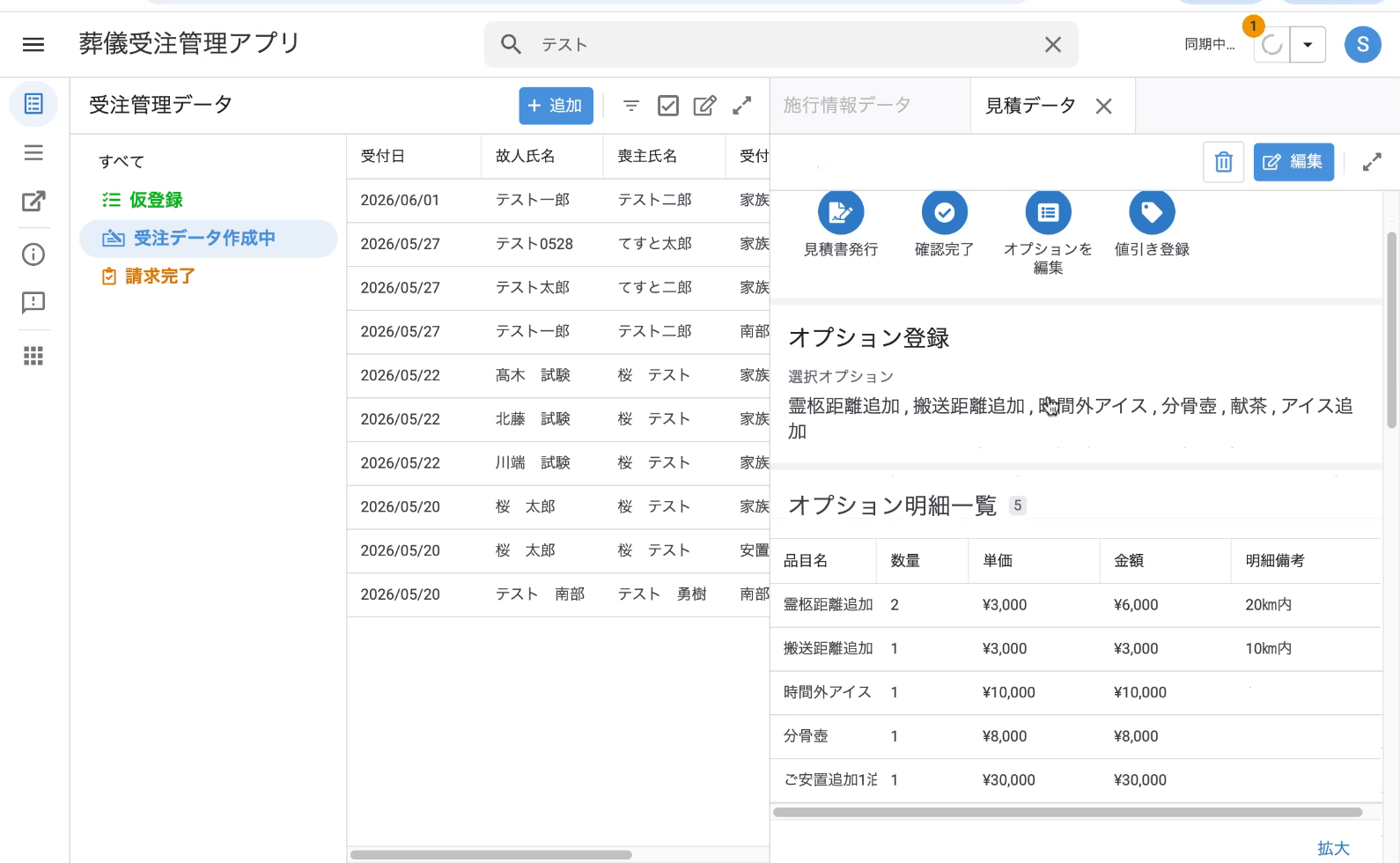Open the filter icon in 受注管理データ
The width and height of the screenshot is (1400, 863).
[x=631, y=106]
